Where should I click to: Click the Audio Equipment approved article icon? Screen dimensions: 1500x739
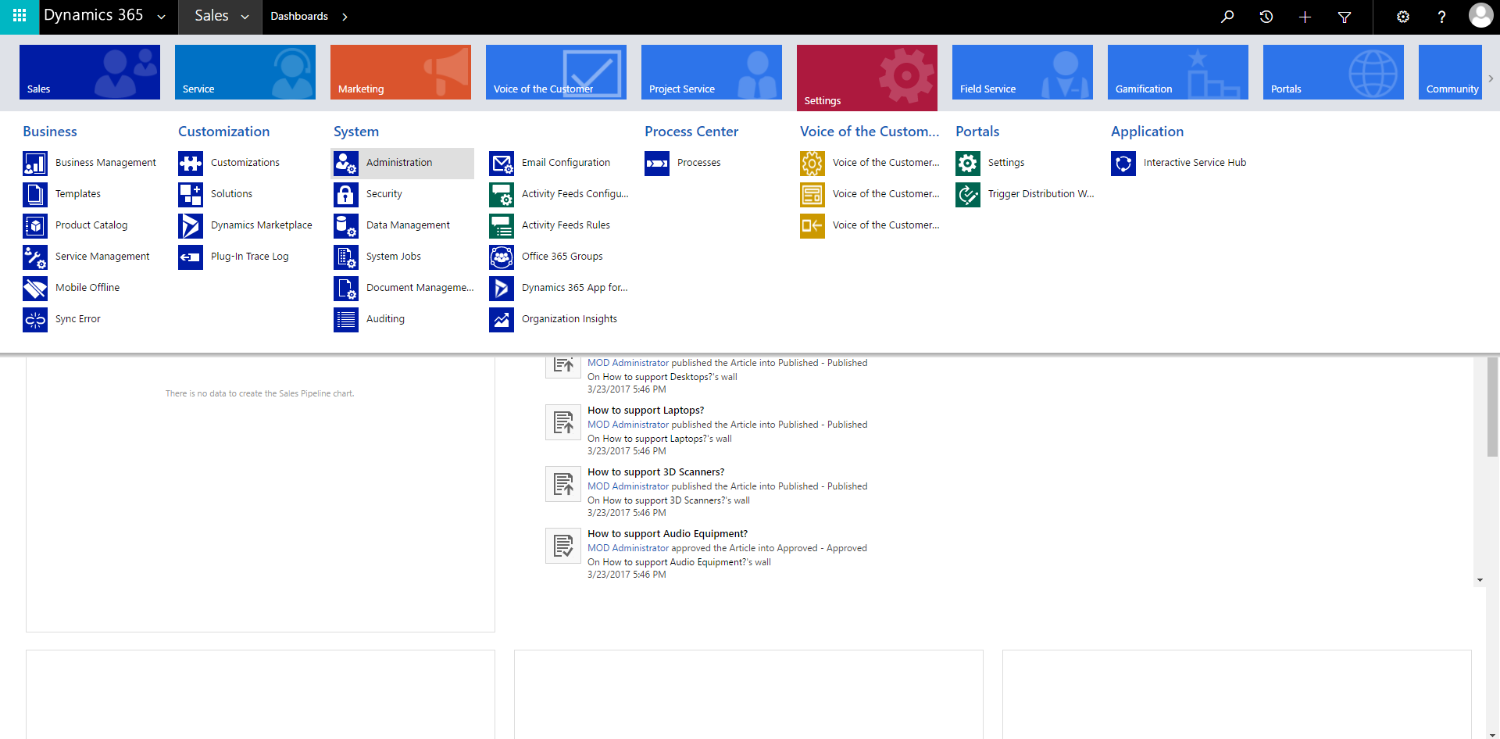(563, 546)
